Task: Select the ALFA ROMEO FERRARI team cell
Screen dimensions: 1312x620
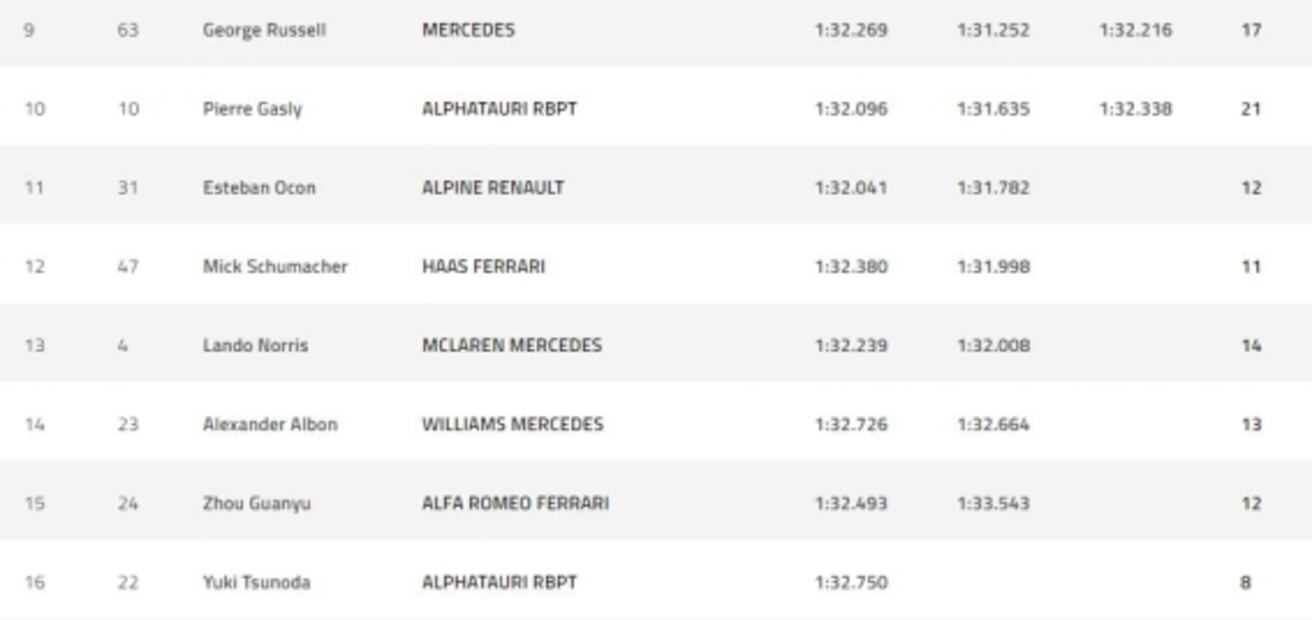Action: coord(515,504)
